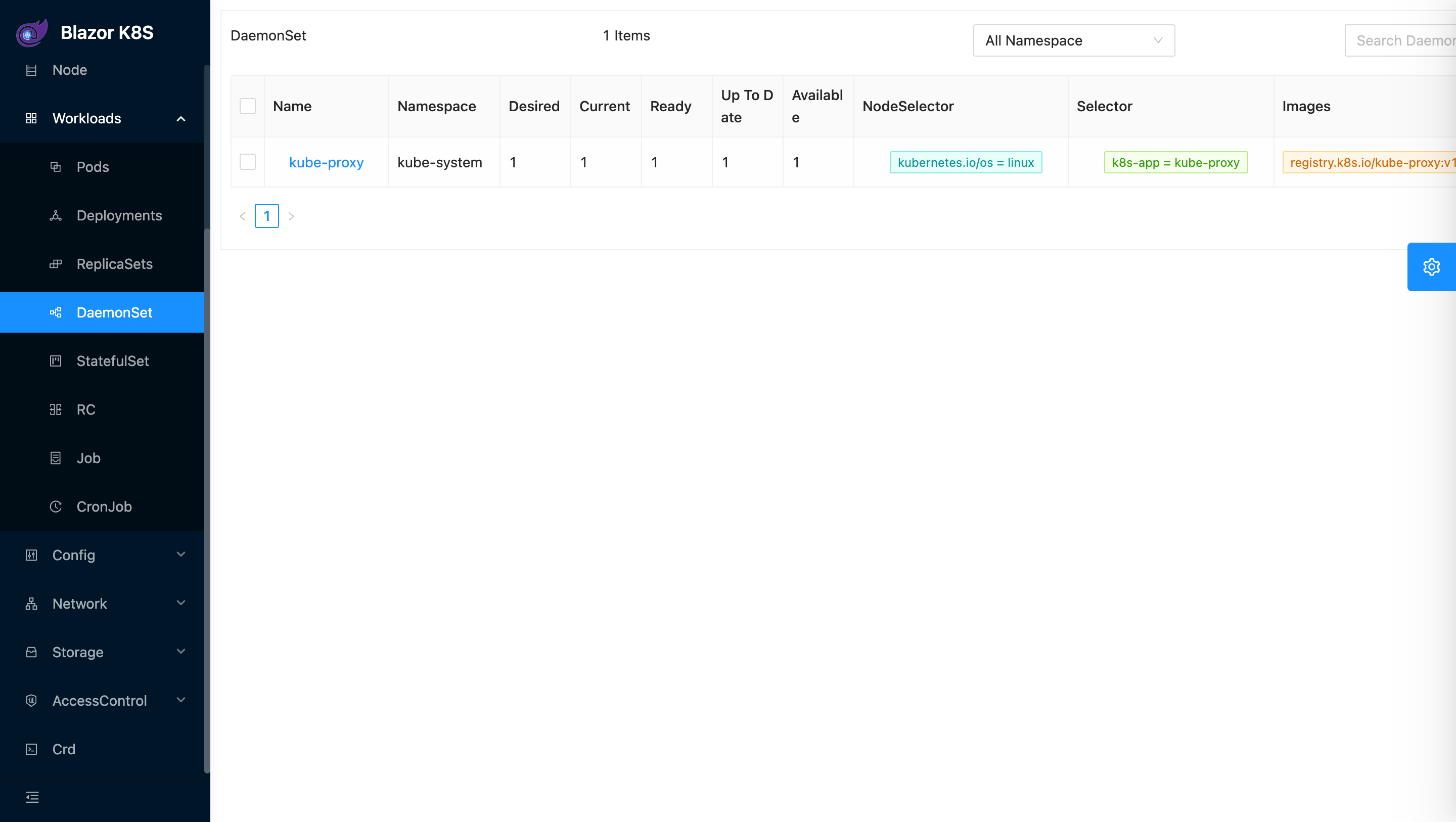This screenshot has height=822, width=1456.
Task: Click the NodeSelector column header
Action: [x=961, y=106]
